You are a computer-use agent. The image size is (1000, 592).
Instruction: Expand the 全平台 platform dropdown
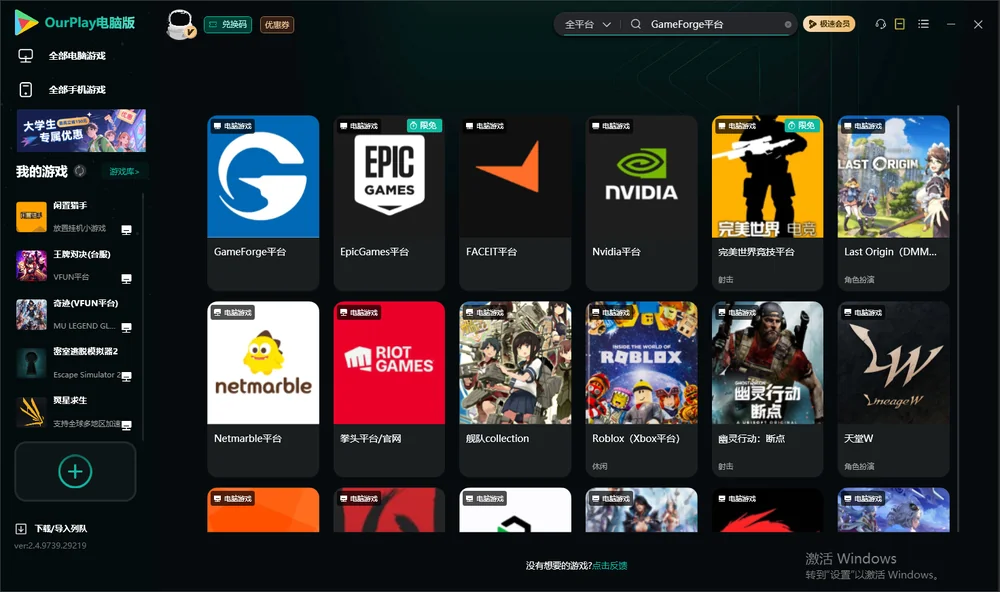pyautogui.click(x=587, y=24)
